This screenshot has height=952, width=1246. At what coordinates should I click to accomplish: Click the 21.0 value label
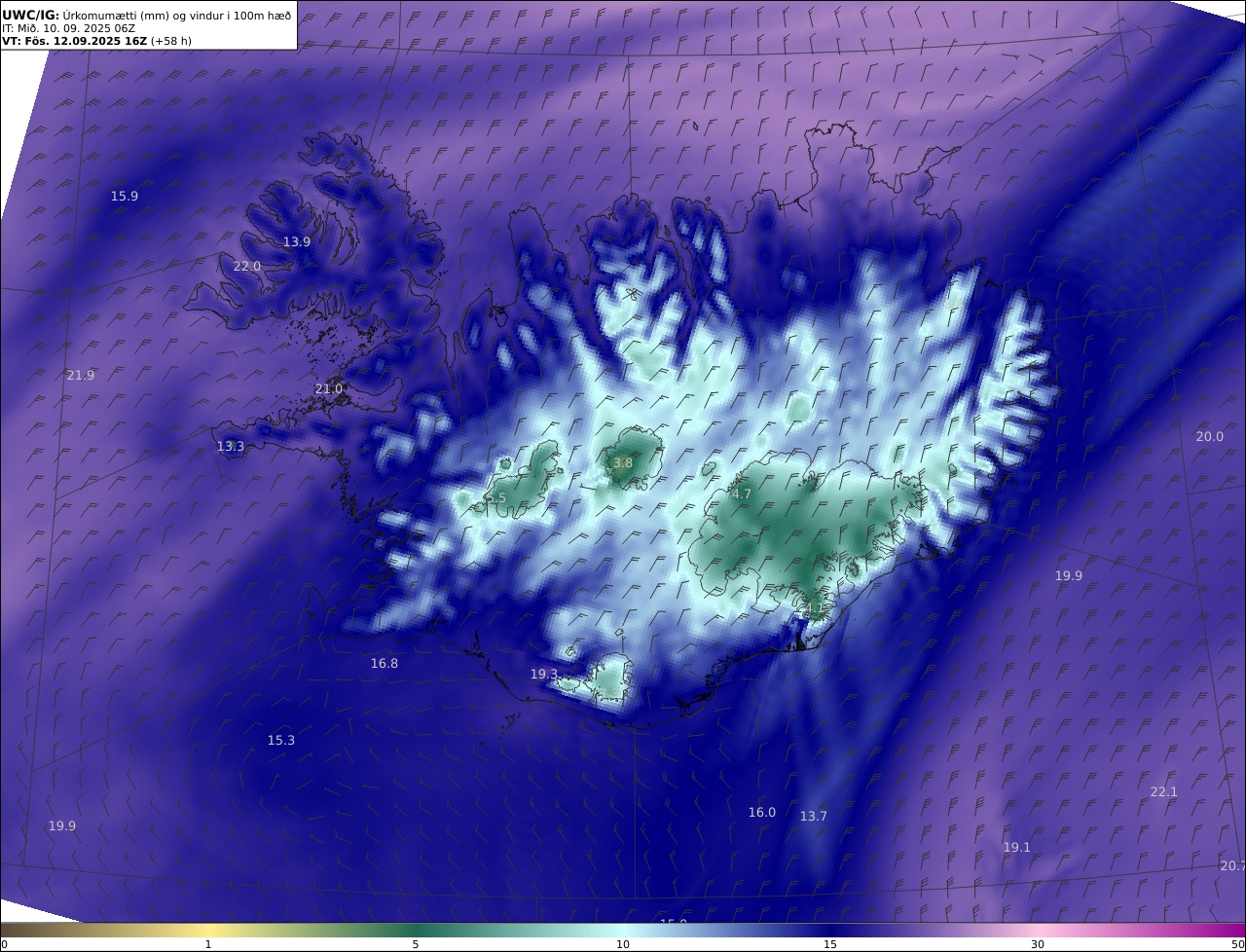(328, 388)
